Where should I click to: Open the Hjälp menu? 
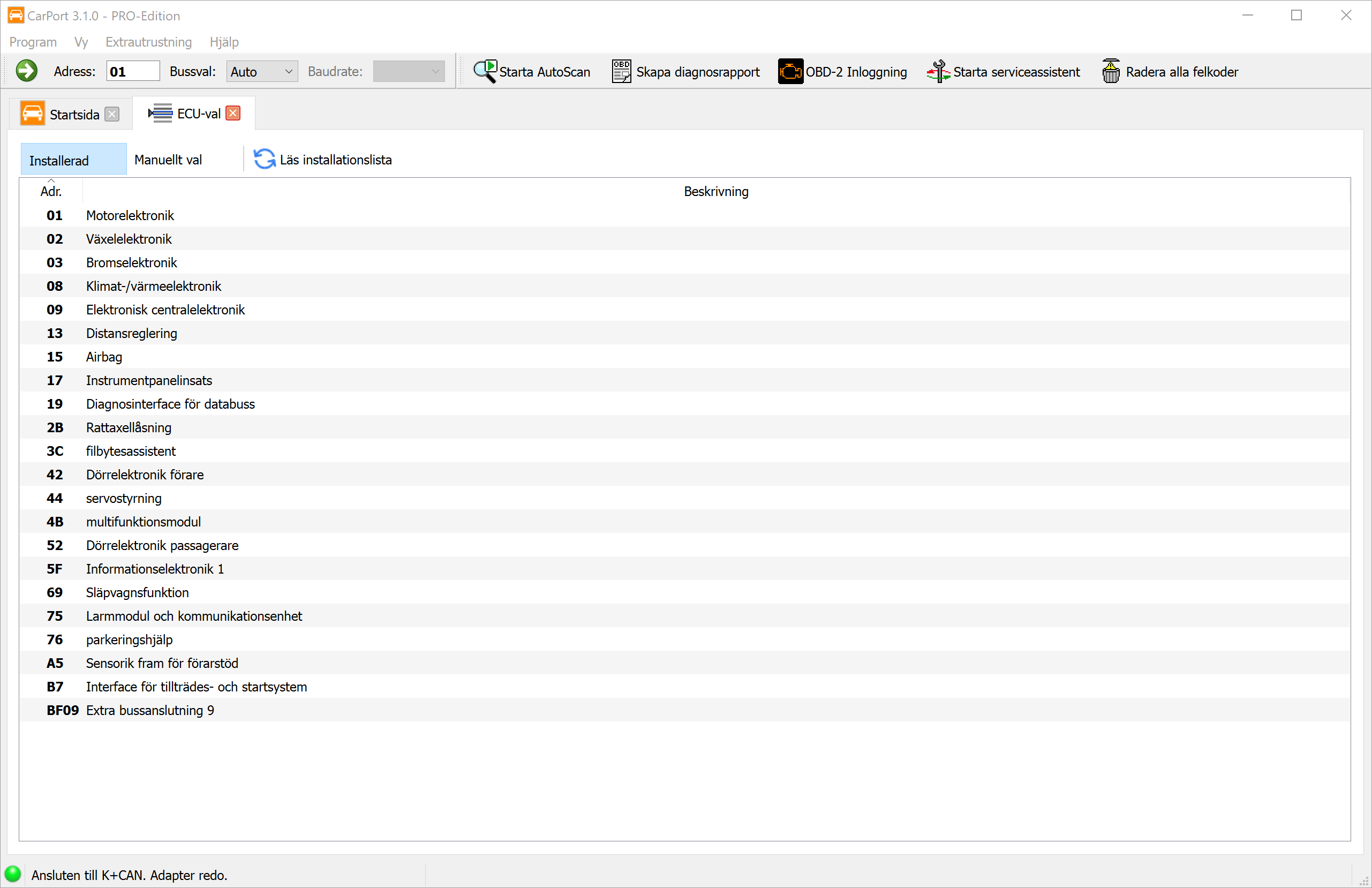click(x=224, y=42)
